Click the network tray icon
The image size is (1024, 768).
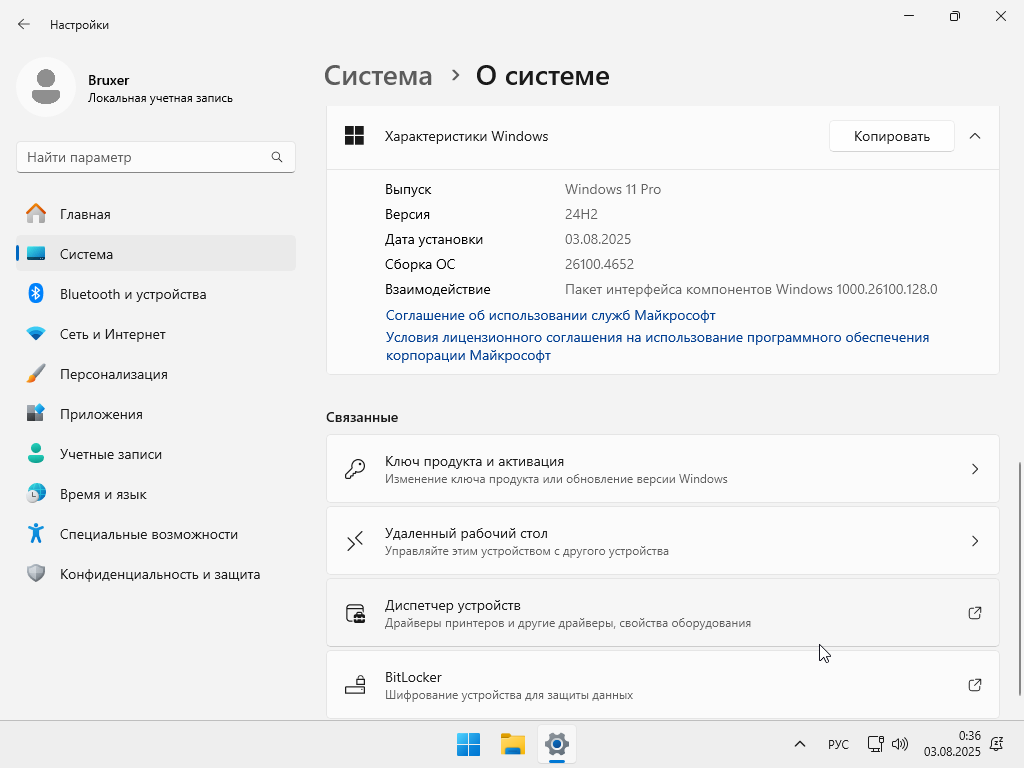pyautogui.click(x=875, y=744)
